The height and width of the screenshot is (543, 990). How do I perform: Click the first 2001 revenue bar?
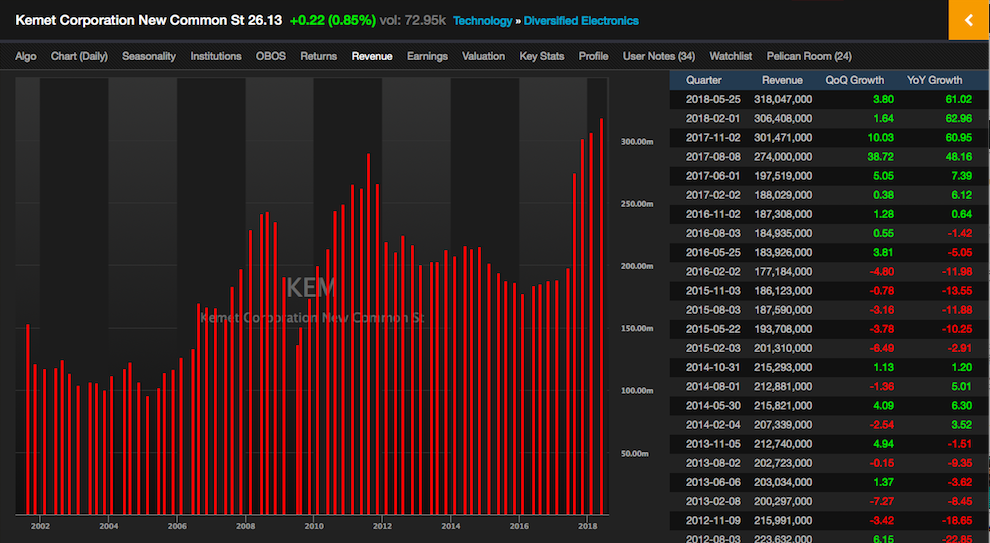click(x=28, y=419)
